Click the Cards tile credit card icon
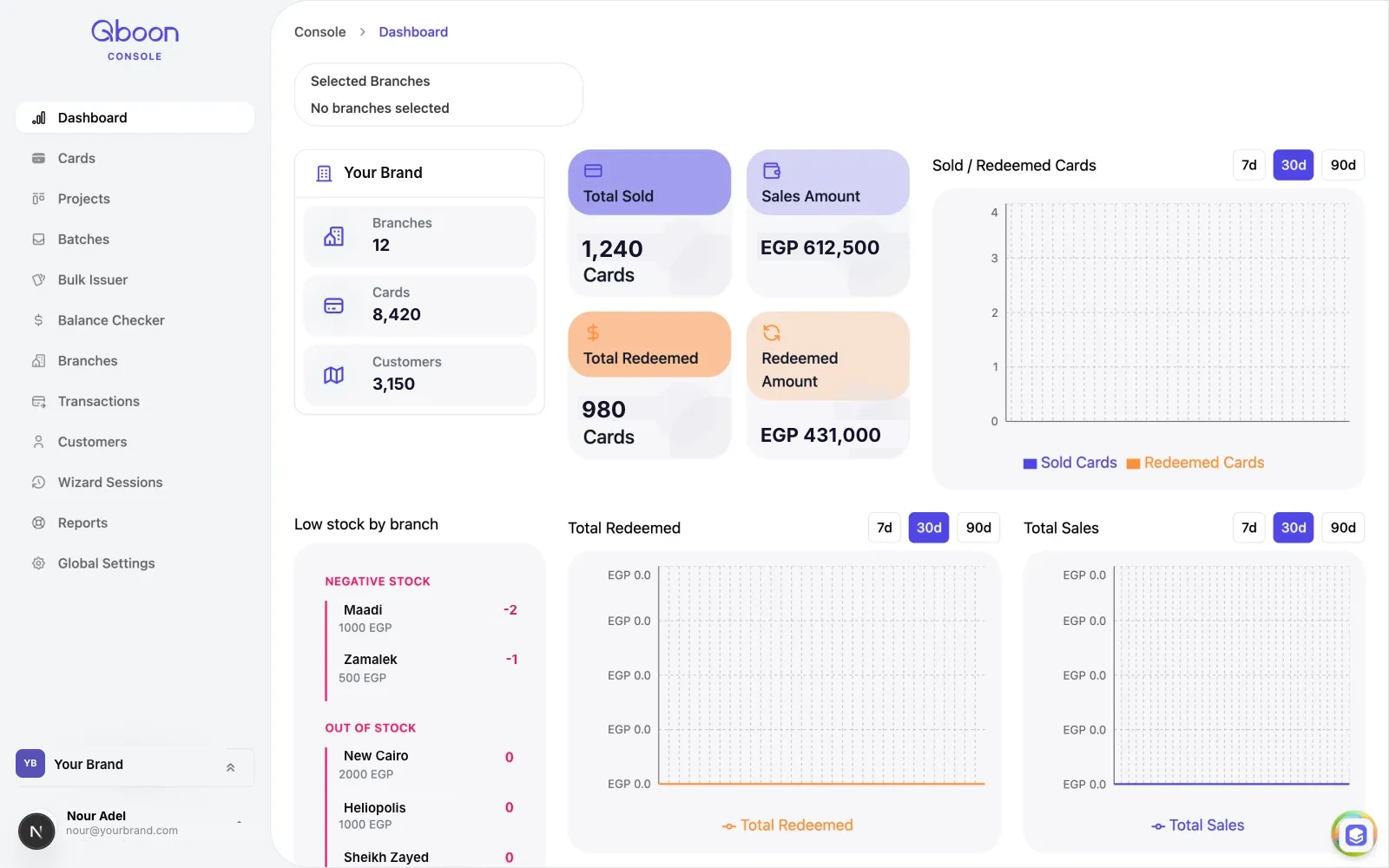This screenshot has height=868, width=1389. [x=333, y=306]
